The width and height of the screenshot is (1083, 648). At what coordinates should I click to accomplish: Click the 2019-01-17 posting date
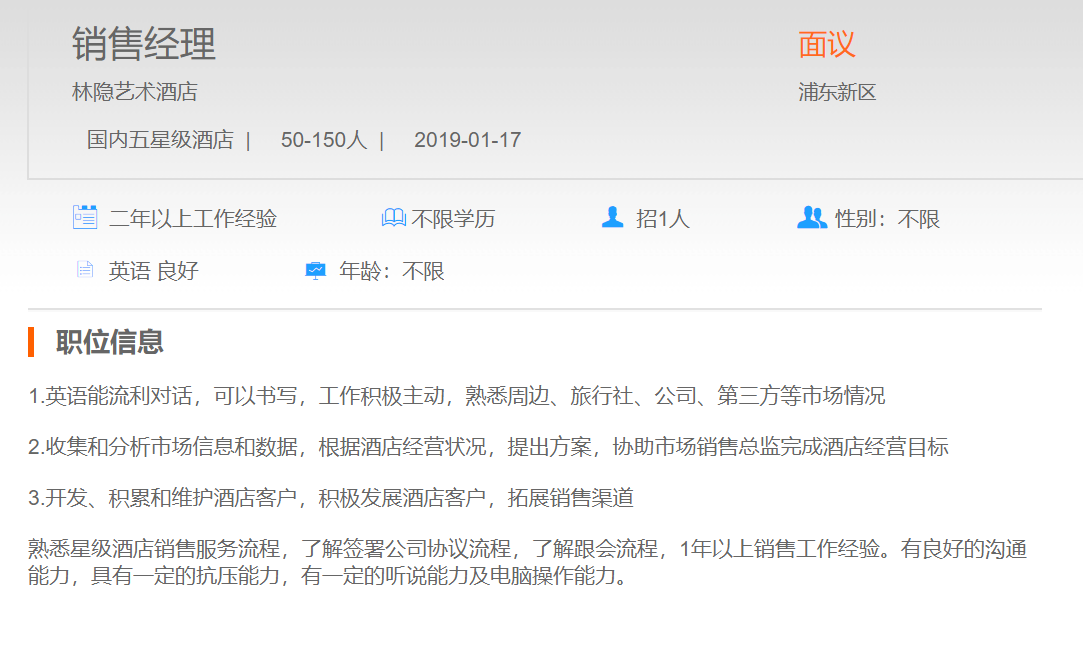click(x=467, y=140)
